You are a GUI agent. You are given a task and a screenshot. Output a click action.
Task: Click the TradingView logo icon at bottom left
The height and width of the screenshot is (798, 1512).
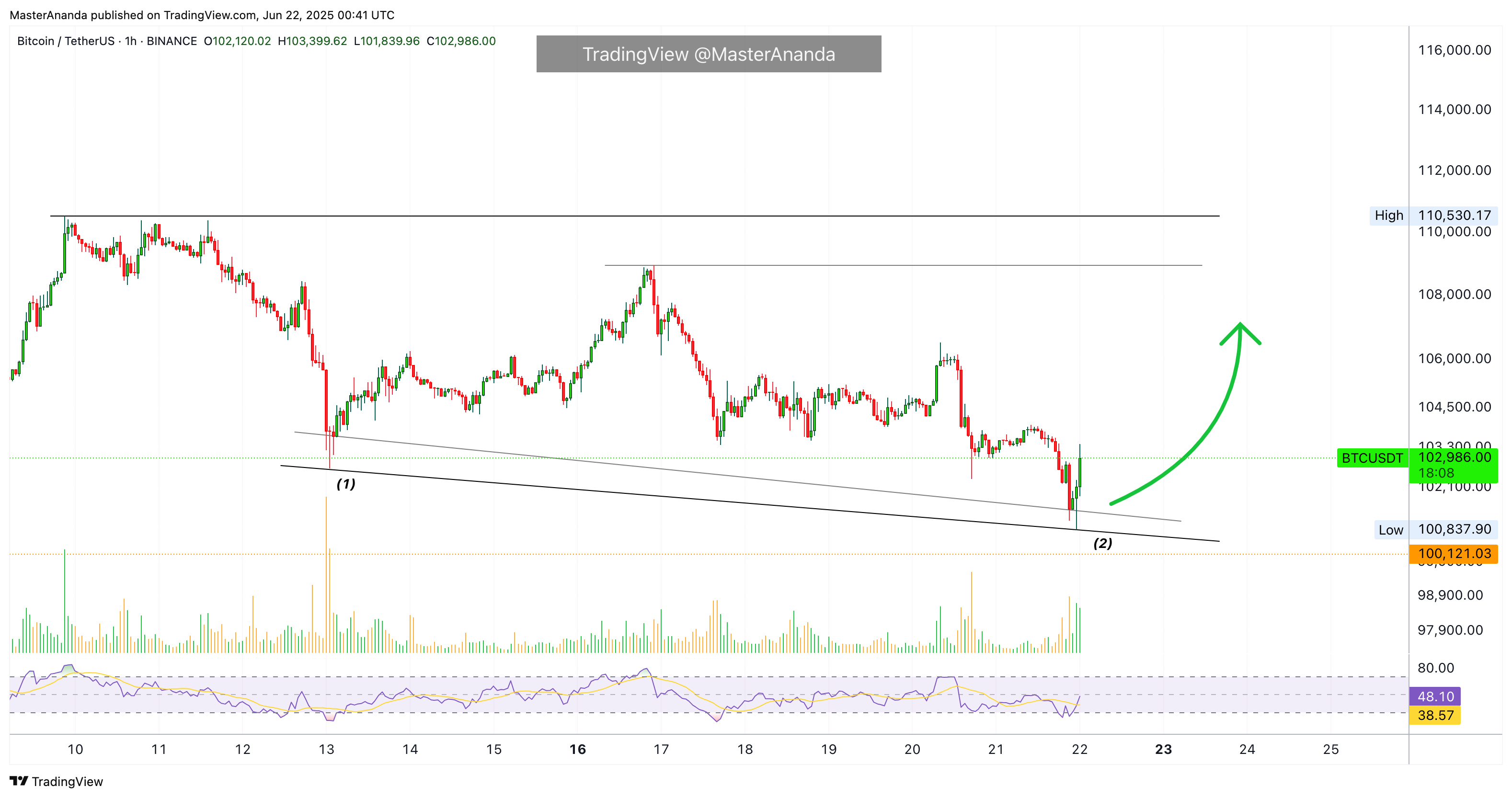(19, 781)
